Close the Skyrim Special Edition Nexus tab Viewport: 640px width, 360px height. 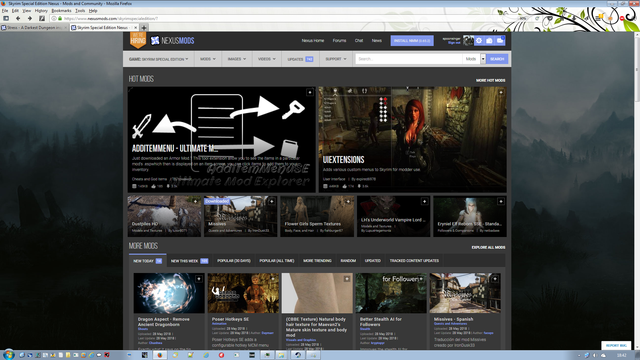(x=136, y=28)
